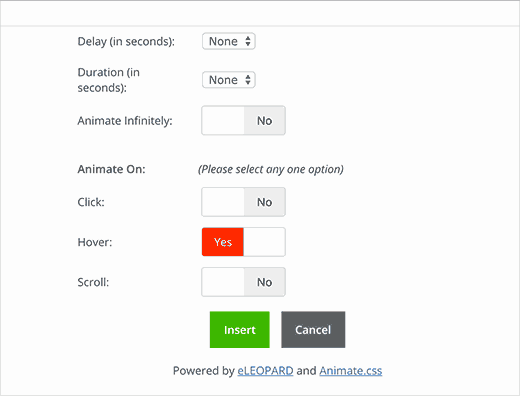Open the Delay (in seconds) dropdown
This screenshot has width=520, height=396.
tap(229, 41)
